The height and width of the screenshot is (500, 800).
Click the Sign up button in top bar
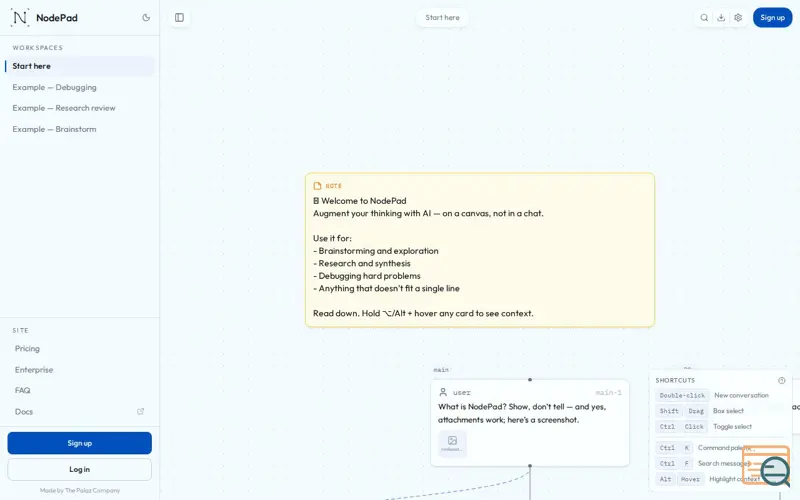pyautogui.click(x=772, y=17)
